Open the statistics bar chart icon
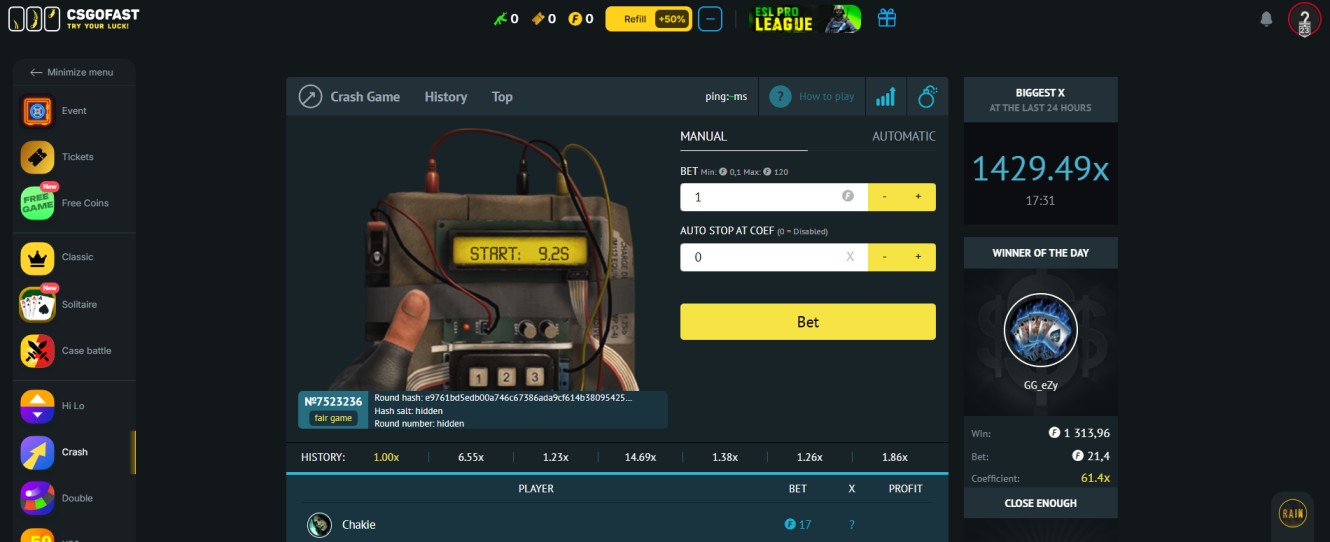 coord(885,97)
